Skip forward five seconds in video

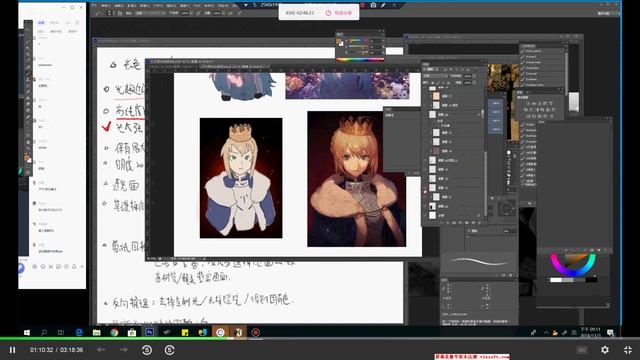(x=169, y=350)
